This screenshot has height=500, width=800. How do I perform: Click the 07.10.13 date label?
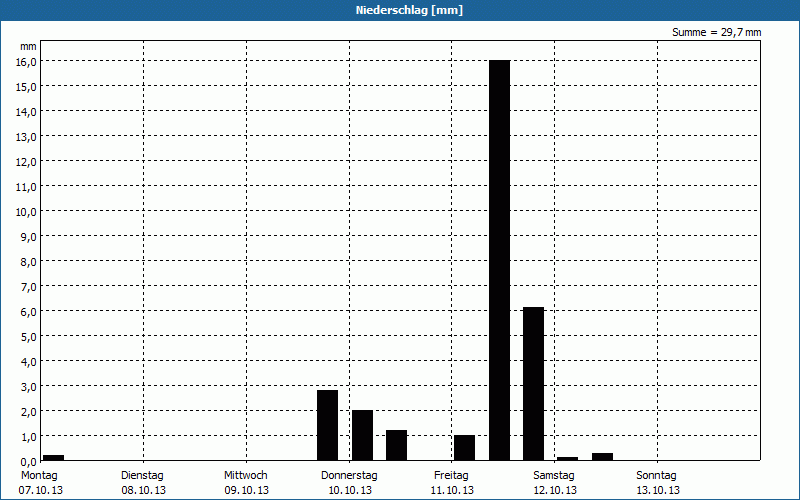[x=41, y=490]
